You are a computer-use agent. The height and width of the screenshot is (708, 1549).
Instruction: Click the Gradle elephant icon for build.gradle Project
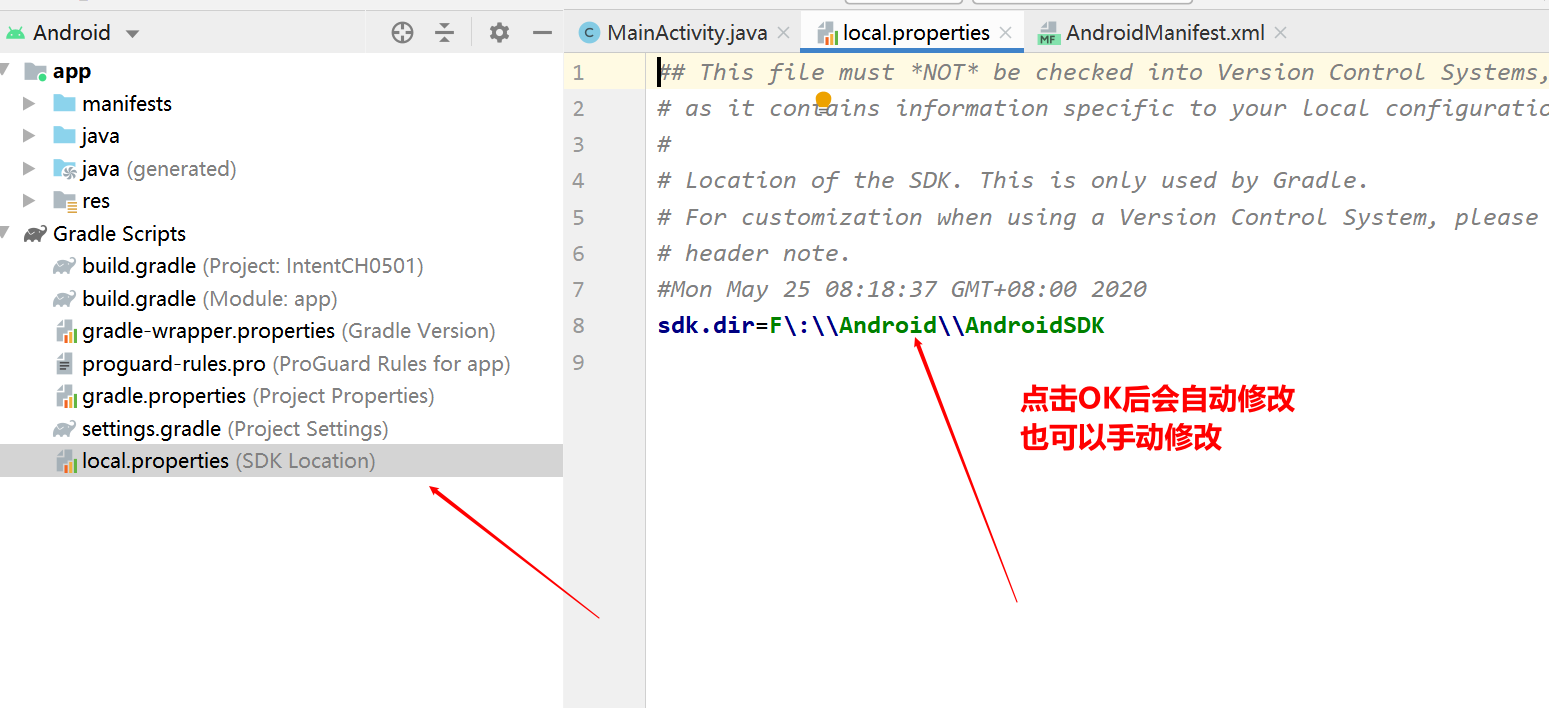62,265
